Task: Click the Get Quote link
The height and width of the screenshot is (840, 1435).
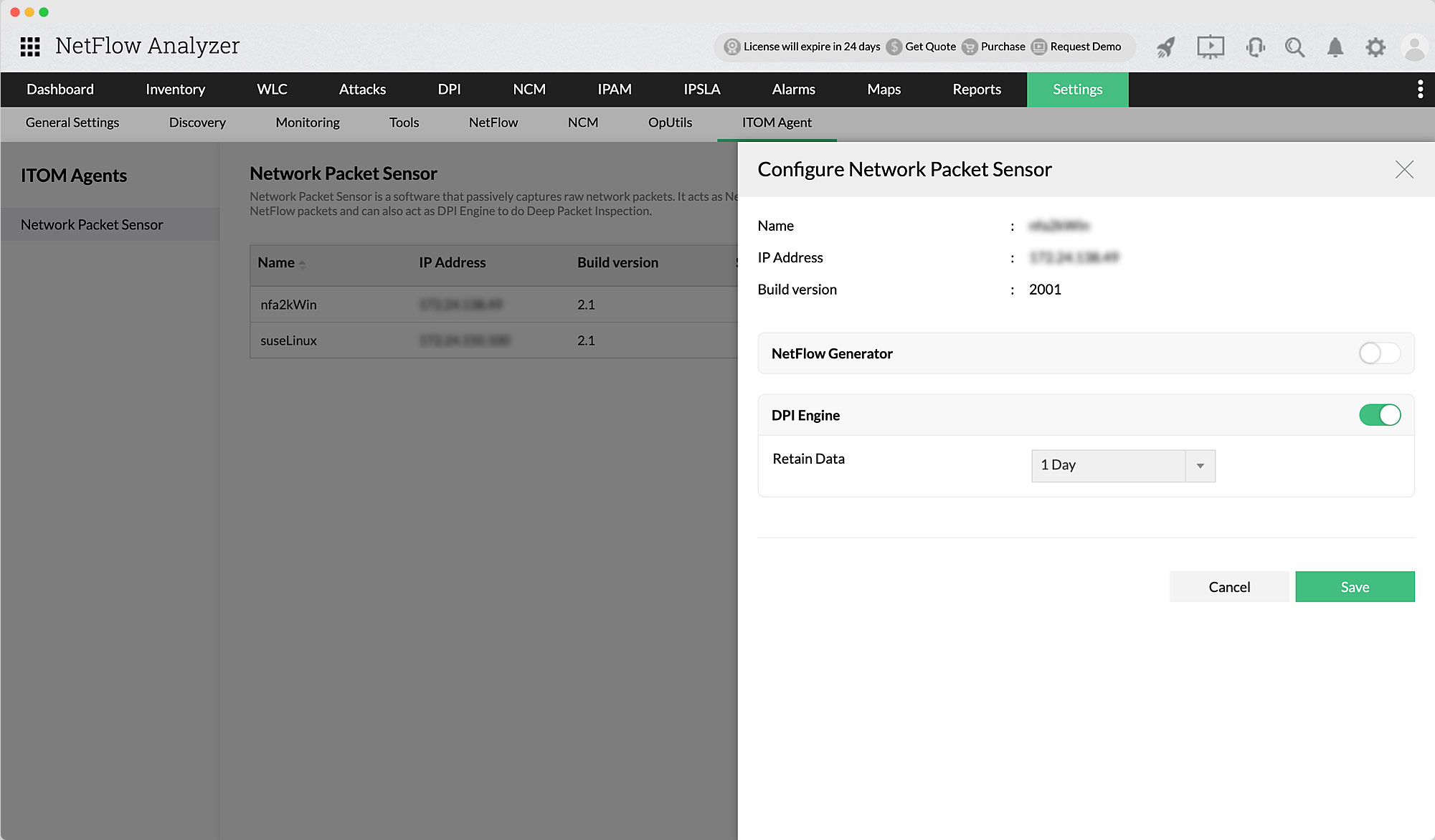Action: tap(929, 47)
